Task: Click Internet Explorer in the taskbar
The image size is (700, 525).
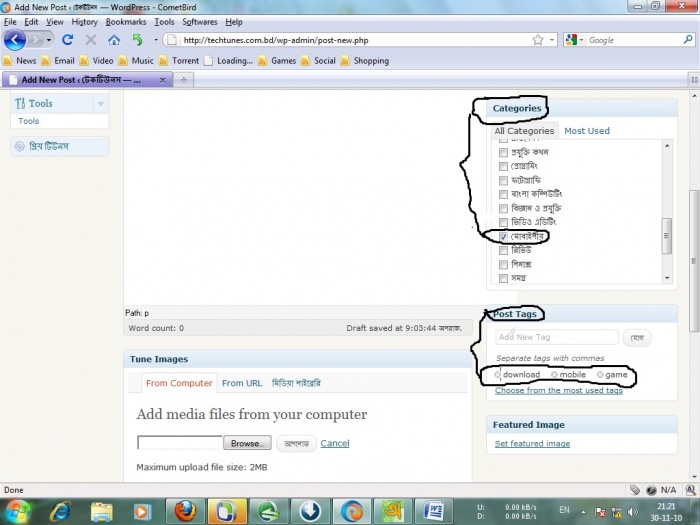Action: pos(60,511)
